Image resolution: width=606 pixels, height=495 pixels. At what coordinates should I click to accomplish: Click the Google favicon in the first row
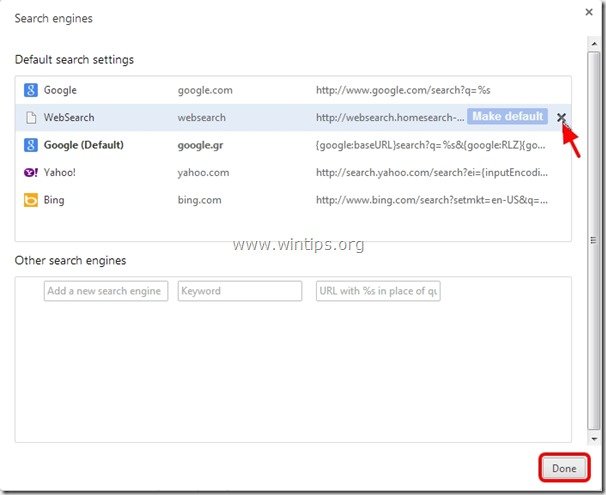(x=31, y=90)
